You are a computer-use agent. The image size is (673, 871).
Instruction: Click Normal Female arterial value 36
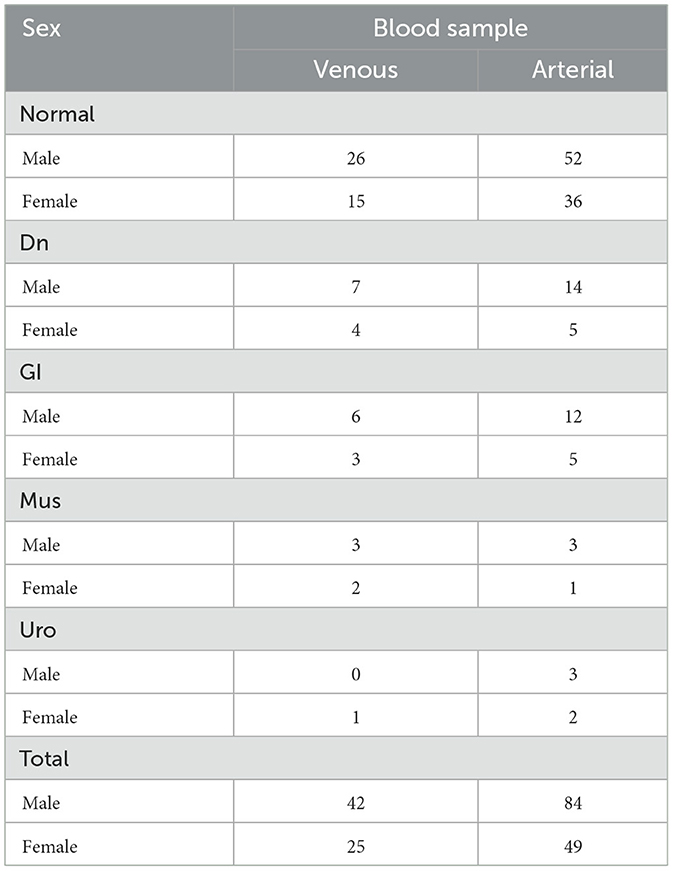(x=573, y=201)
